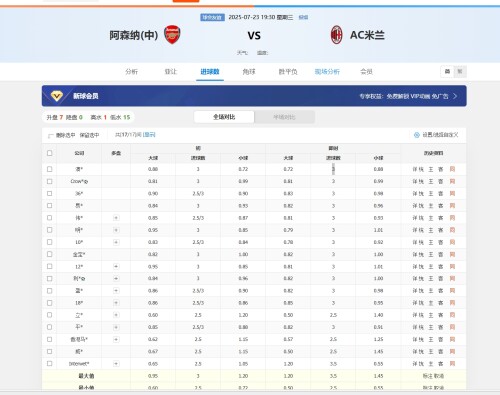The image size is (500, 395).
Task: Tick the checkbox for the 12* row
Action: coord(50,267)
